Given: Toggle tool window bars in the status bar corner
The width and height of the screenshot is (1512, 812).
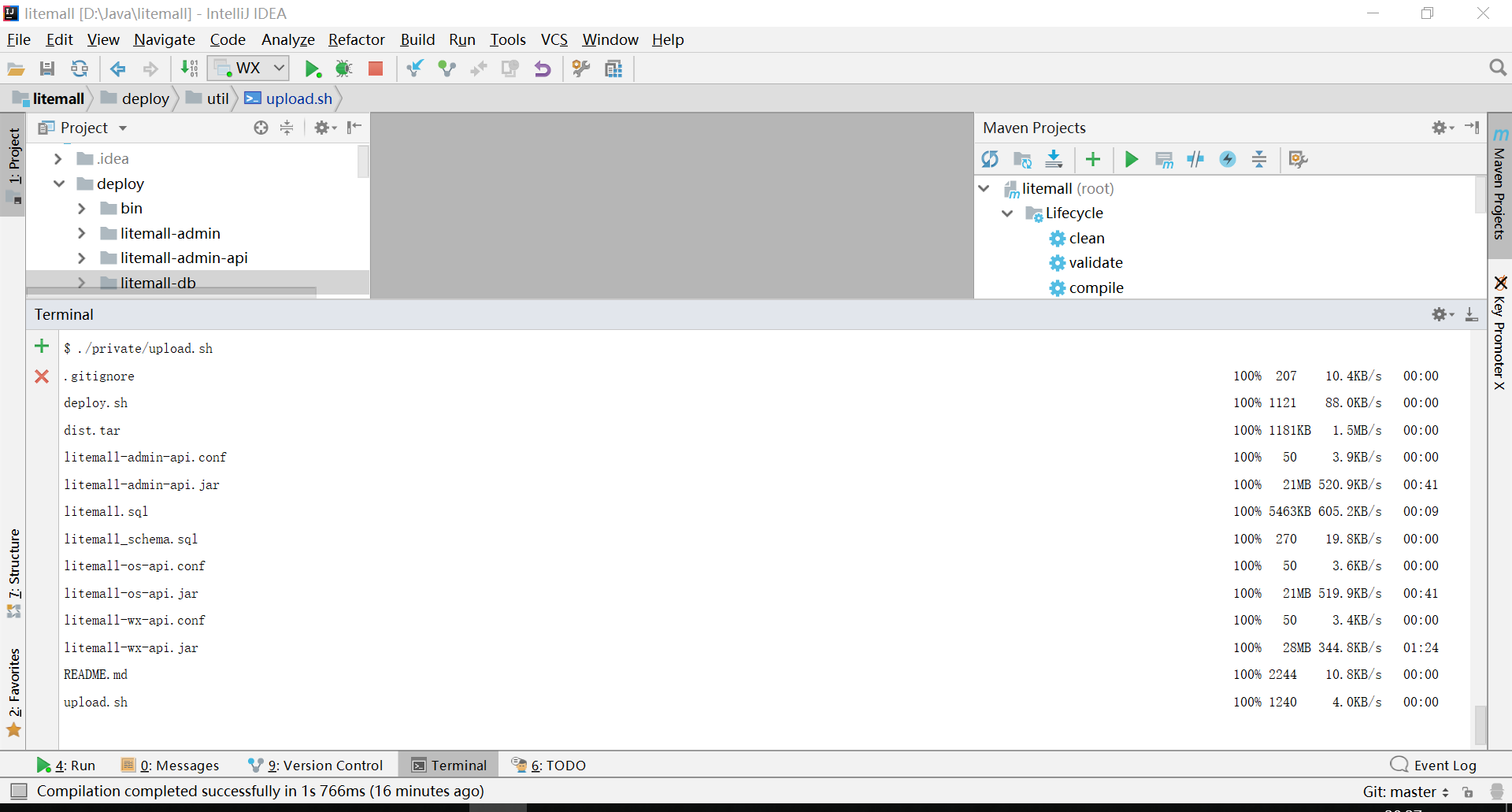Looking at the screenshot, I should [x=19, y=791].
